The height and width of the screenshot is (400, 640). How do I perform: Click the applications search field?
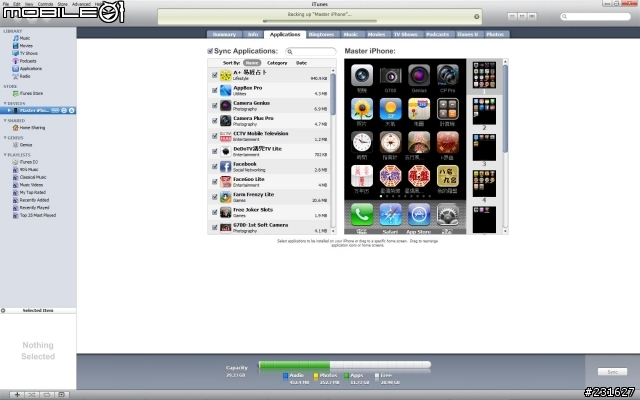[311, 51]
